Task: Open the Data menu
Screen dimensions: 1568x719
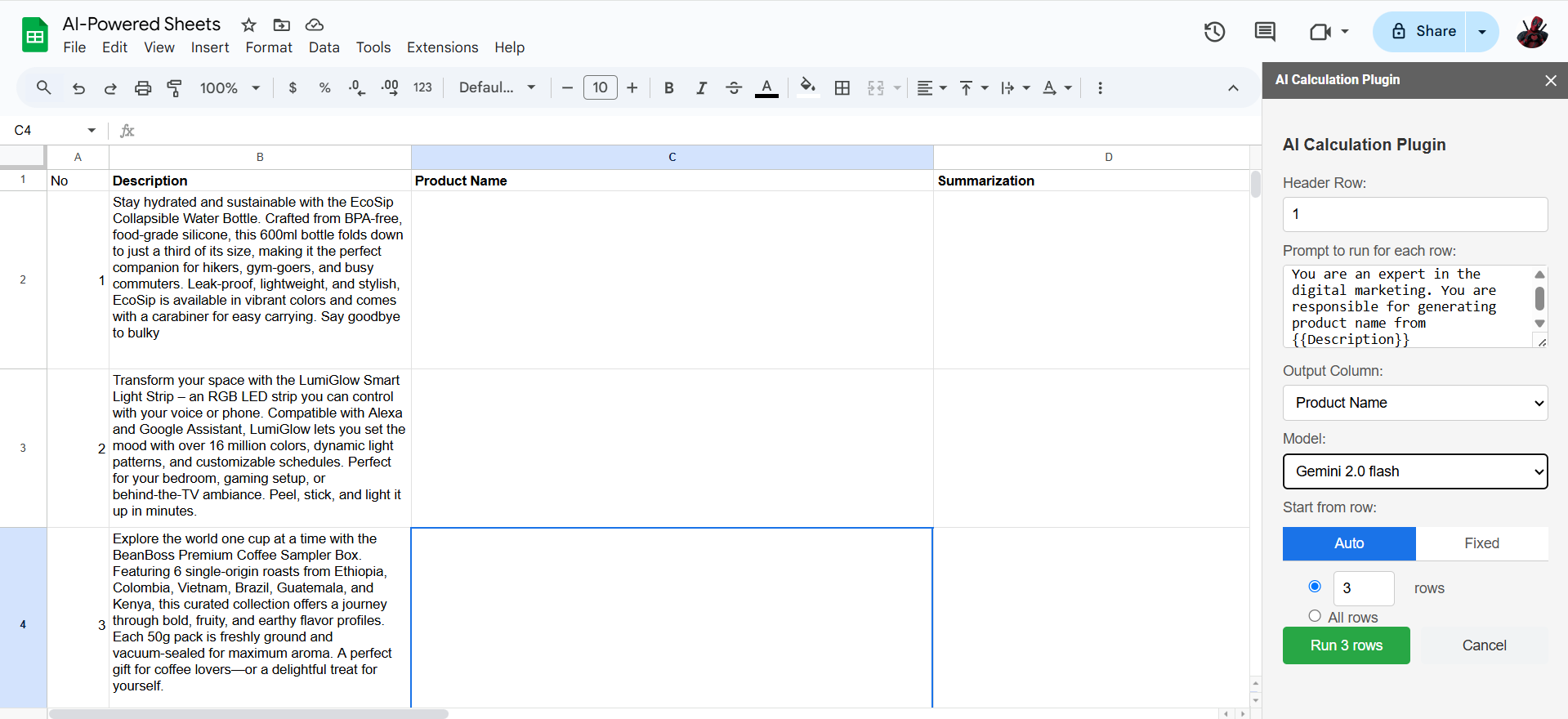Action: pos(324,47)
